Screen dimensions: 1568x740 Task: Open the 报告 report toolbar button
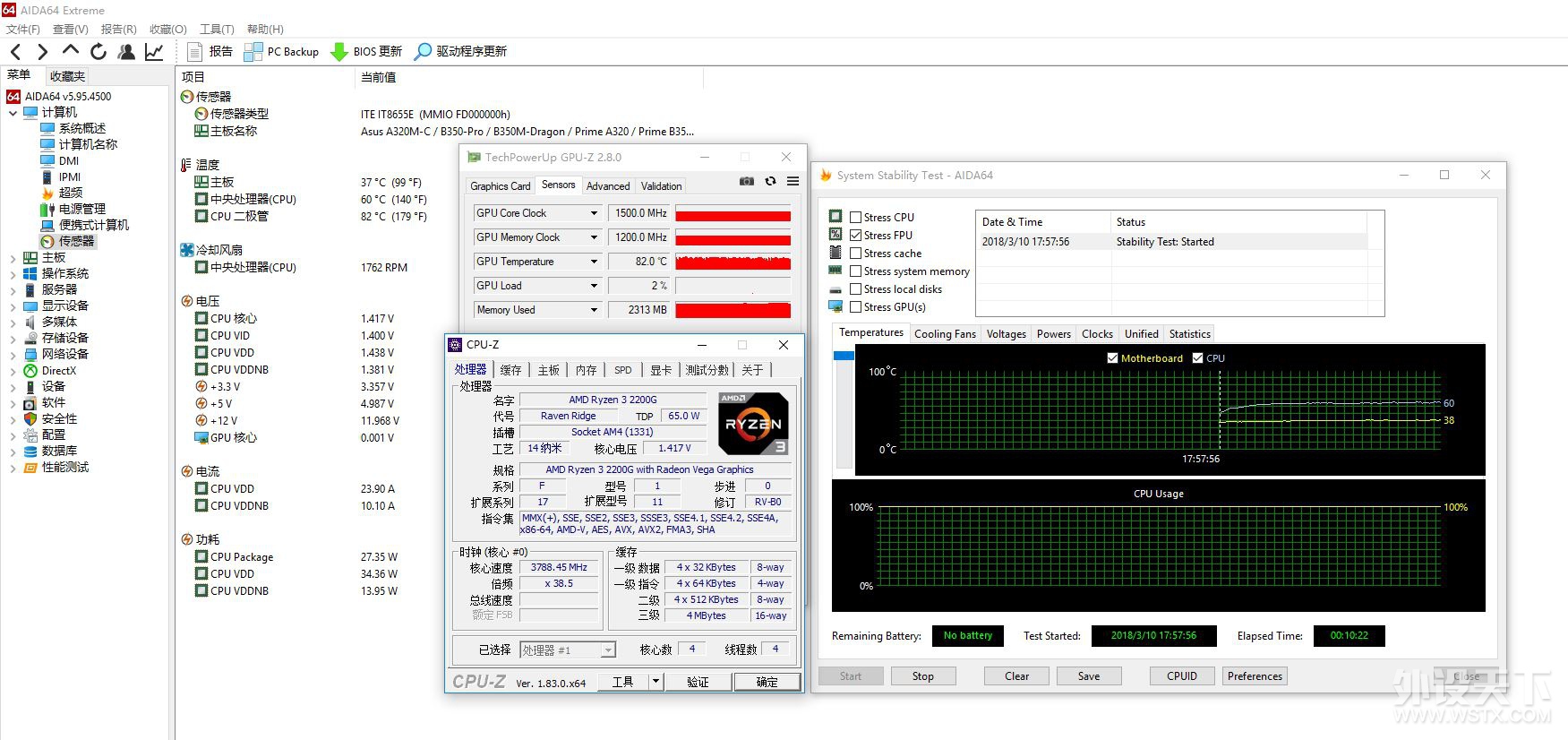pos(210,52)
